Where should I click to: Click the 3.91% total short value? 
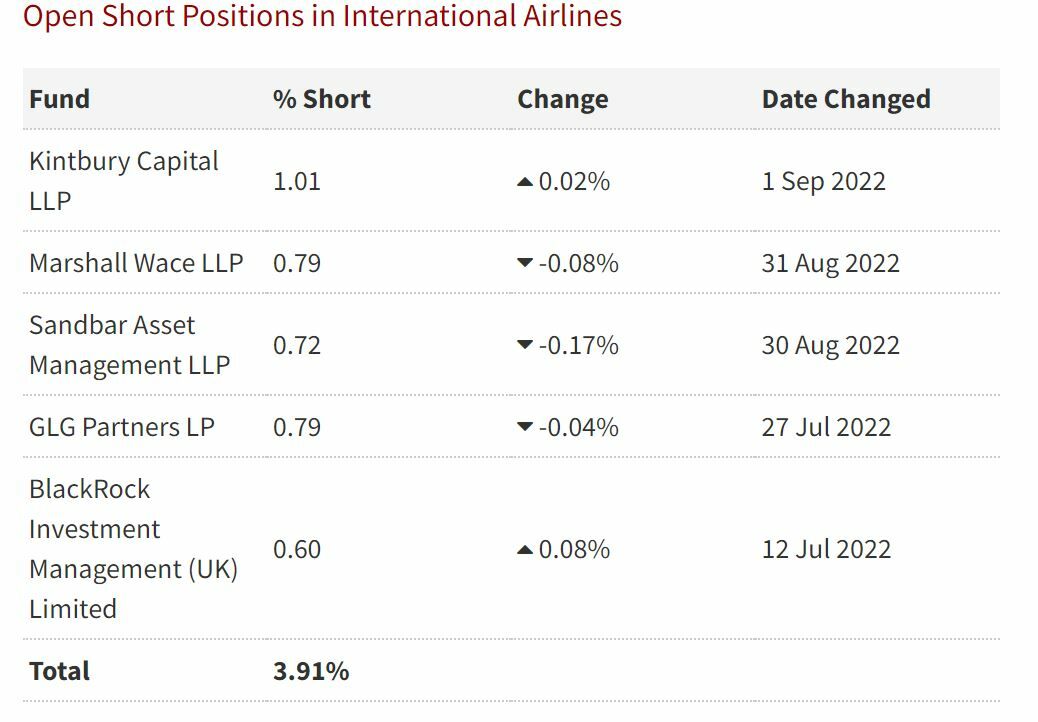(311, 671)
